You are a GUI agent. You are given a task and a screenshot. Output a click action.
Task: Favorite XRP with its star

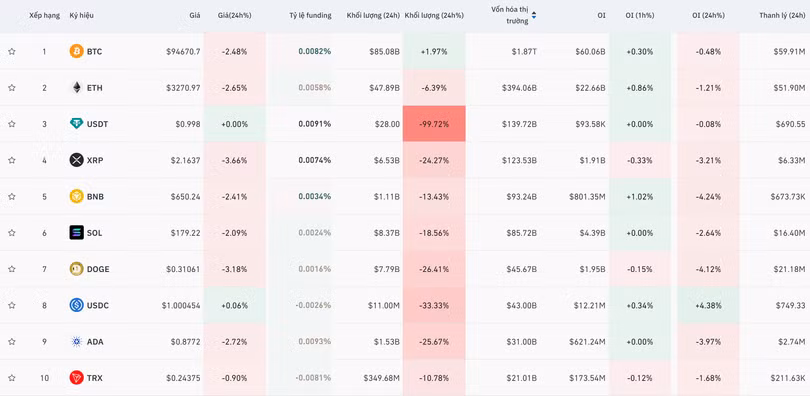coord(11,160)
